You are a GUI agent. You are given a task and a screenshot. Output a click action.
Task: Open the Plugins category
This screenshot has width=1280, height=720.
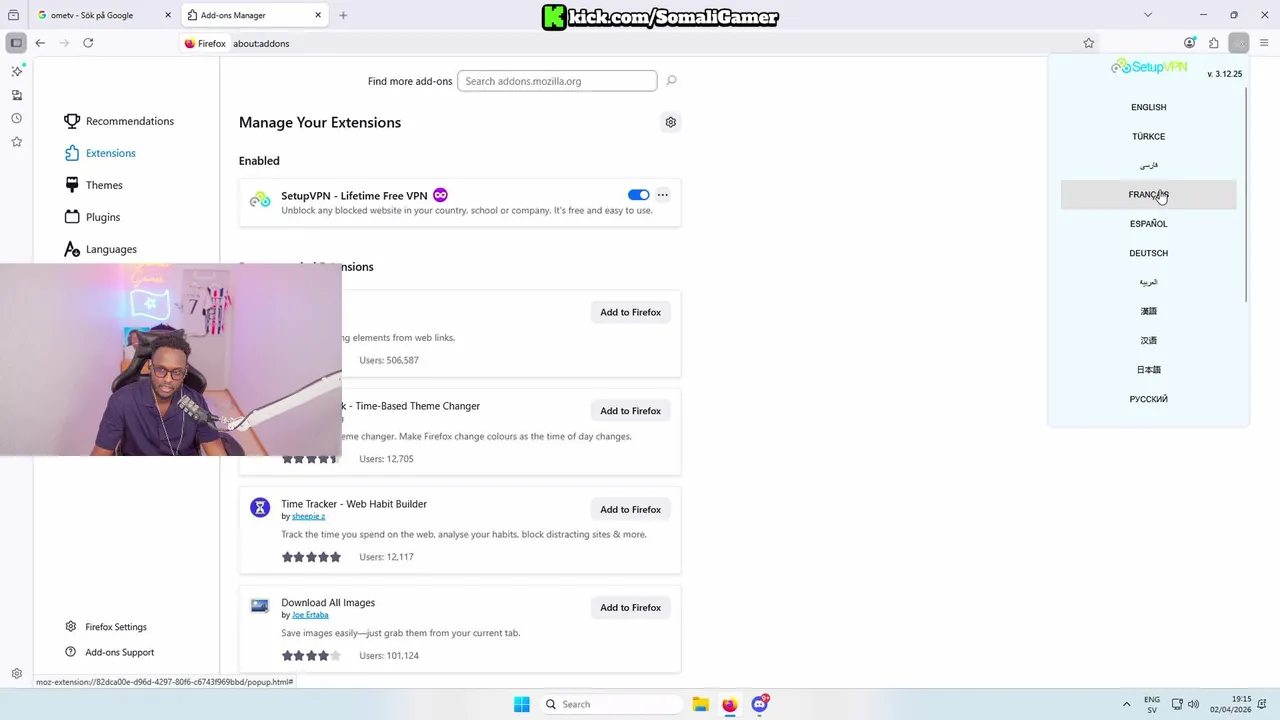tap(92, 217)
